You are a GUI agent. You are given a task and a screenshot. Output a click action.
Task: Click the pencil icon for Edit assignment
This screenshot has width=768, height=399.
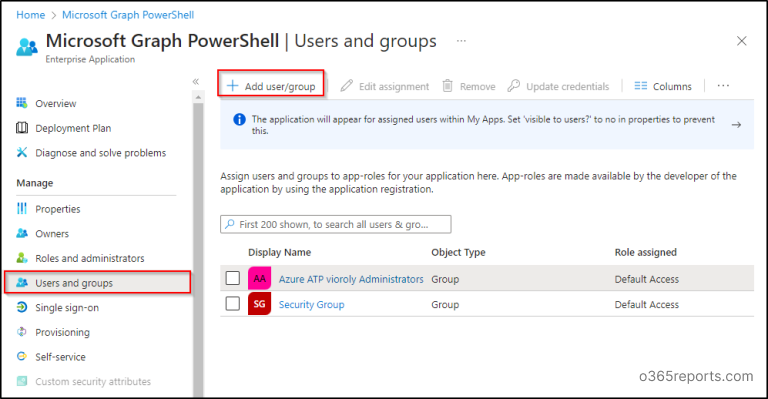[347, 86]
